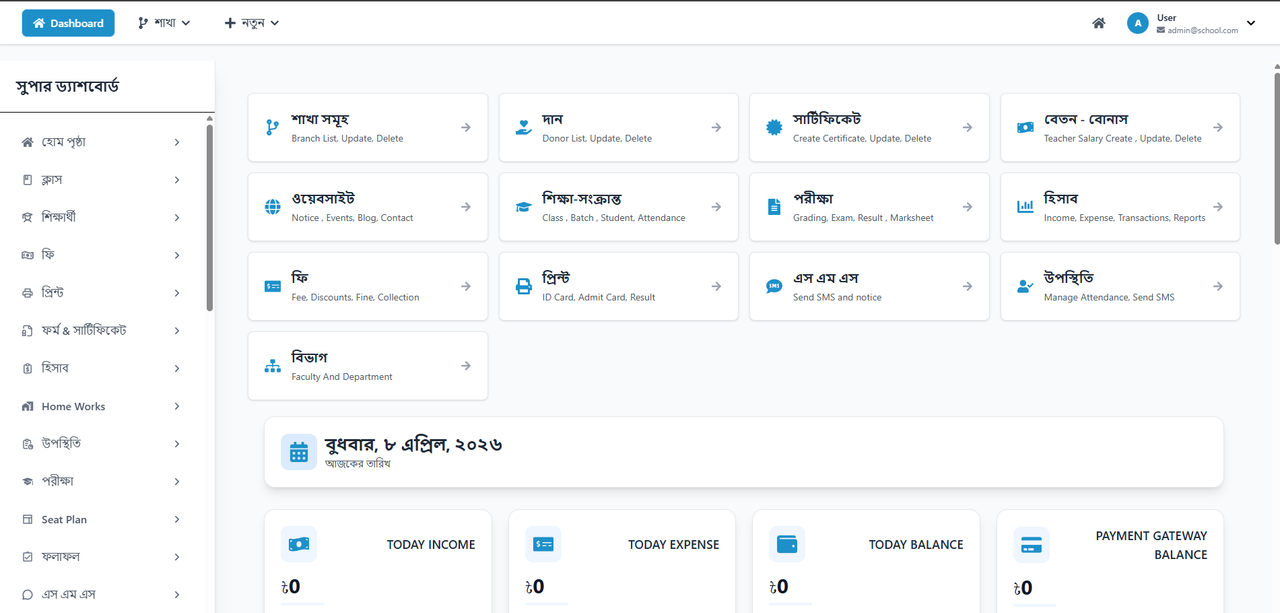Open the শাখা dropdown in top bar
The image size is (1280, 613).
pyautogui.click(x=164, y=23)
